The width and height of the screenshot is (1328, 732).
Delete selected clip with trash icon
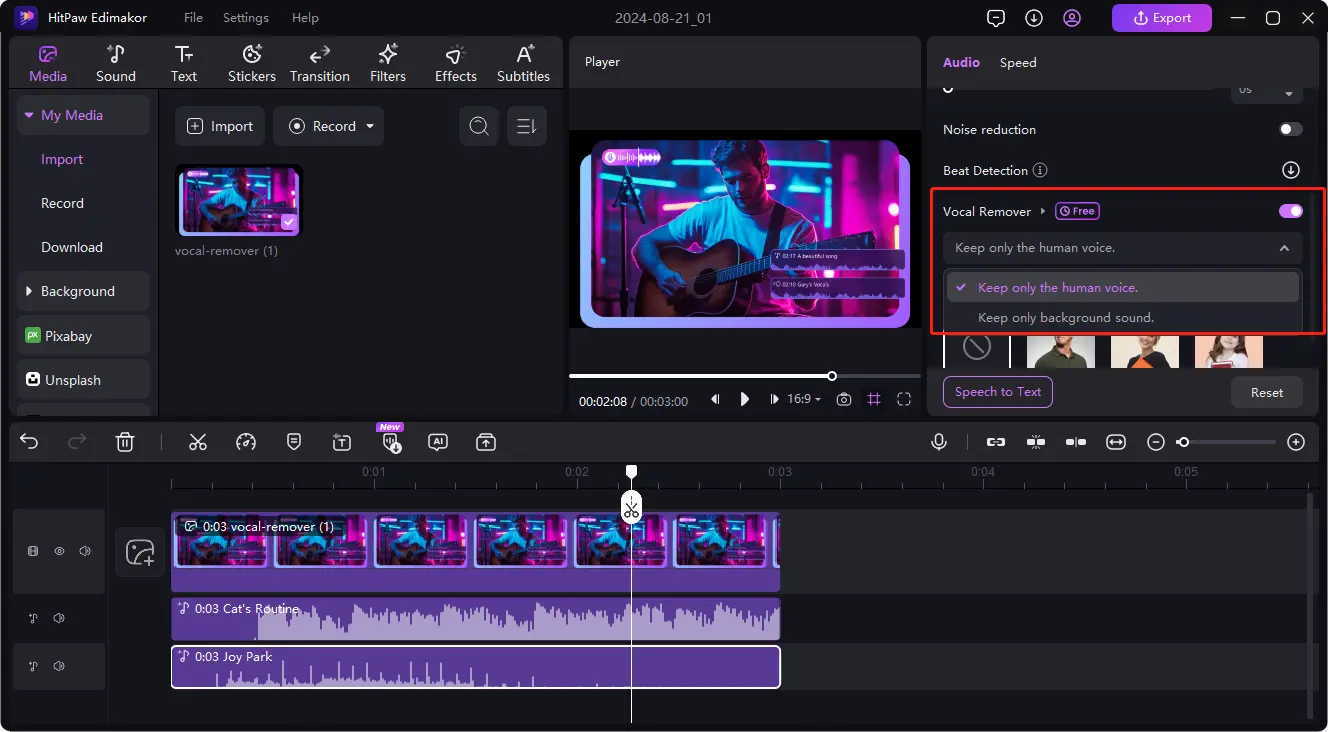[x=125, y=442]
